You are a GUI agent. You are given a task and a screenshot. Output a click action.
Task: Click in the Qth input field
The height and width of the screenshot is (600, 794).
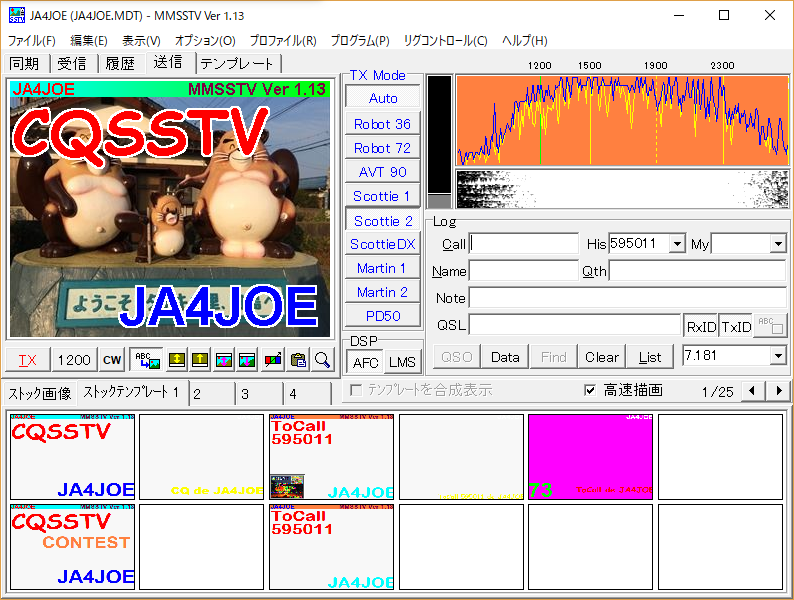697,271
